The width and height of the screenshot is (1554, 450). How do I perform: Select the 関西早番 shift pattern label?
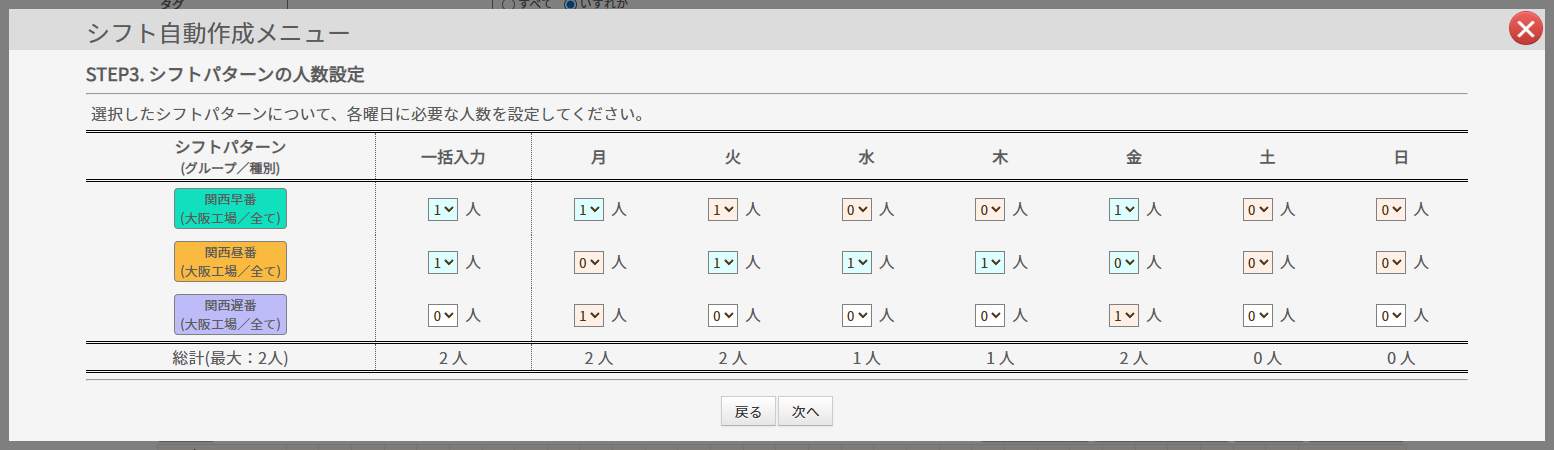(x=230, y=208)
